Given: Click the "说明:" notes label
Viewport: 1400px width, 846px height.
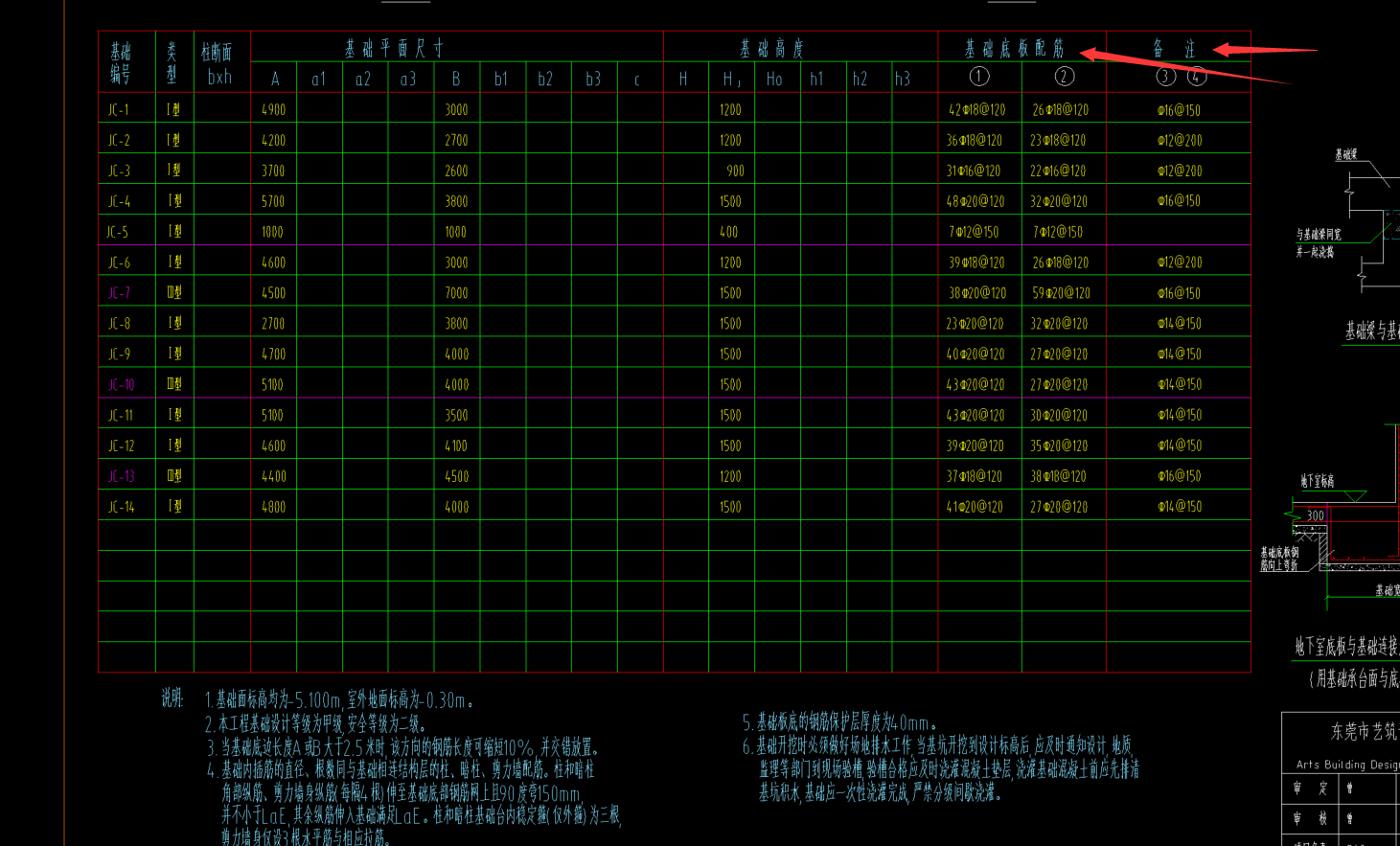Looking at the screenshot, I should coord(172,698).
